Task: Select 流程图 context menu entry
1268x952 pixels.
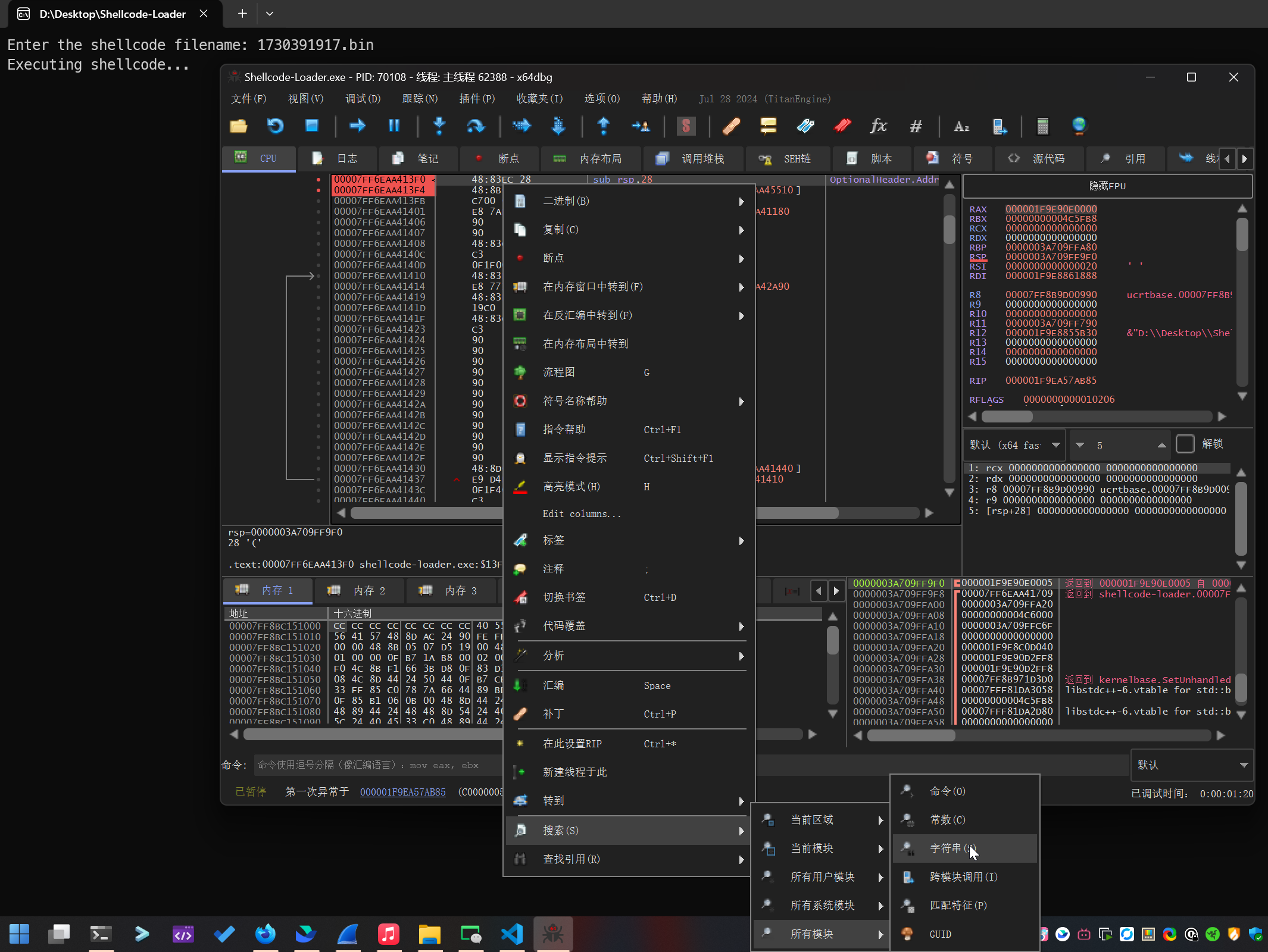Action: [629, 372]
